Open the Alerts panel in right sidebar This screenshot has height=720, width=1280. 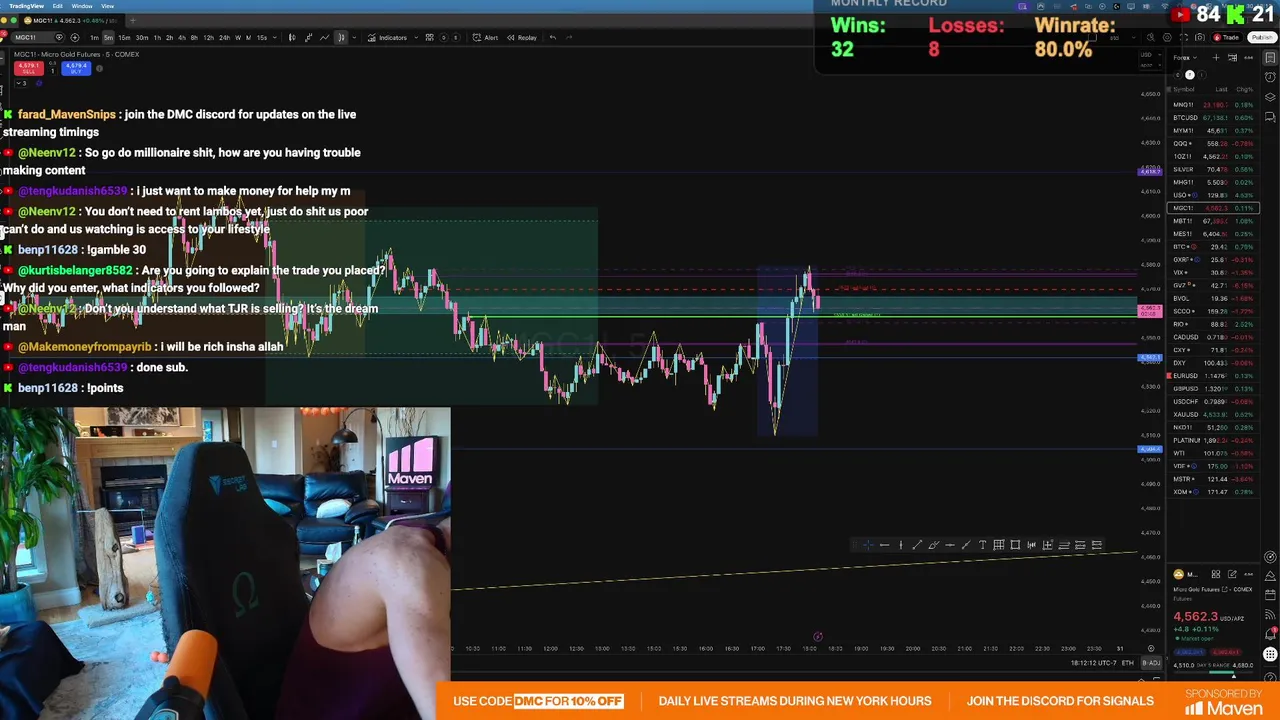coord(1270,77)
